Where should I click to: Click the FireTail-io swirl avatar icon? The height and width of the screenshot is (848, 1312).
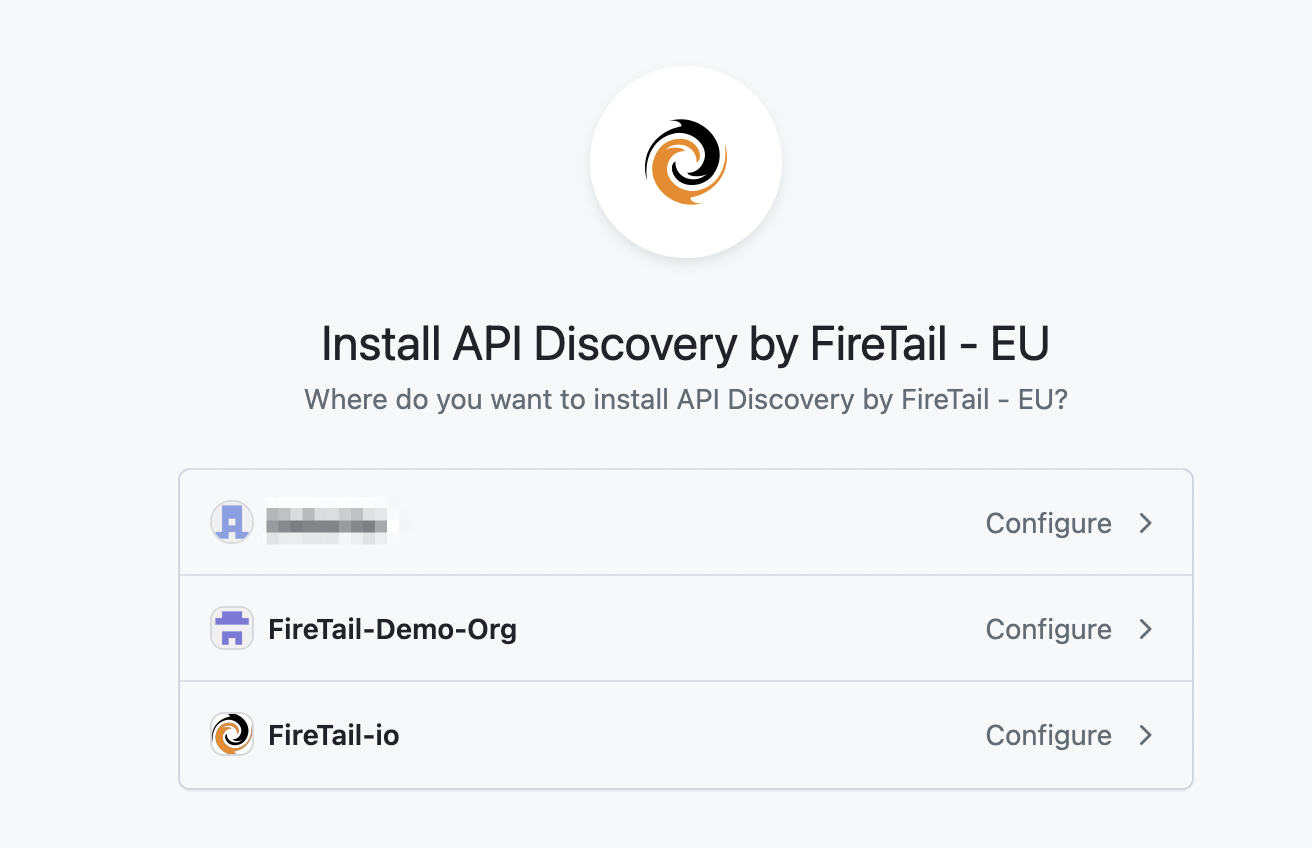point(232,735)
